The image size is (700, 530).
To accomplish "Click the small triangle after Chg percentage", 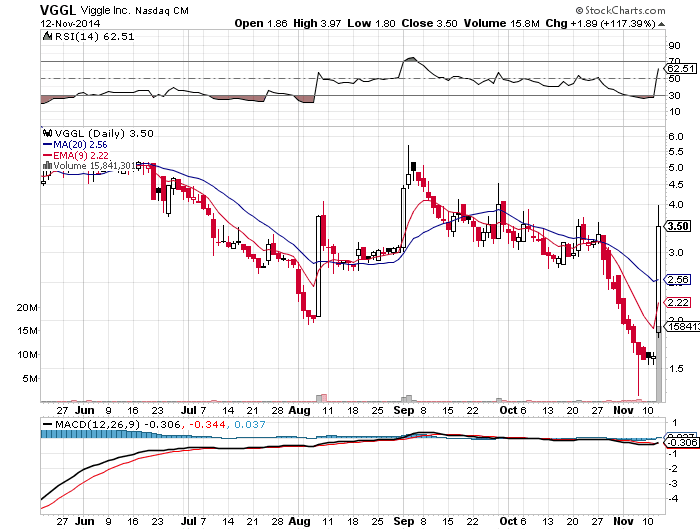I will (x=661, y=24).
